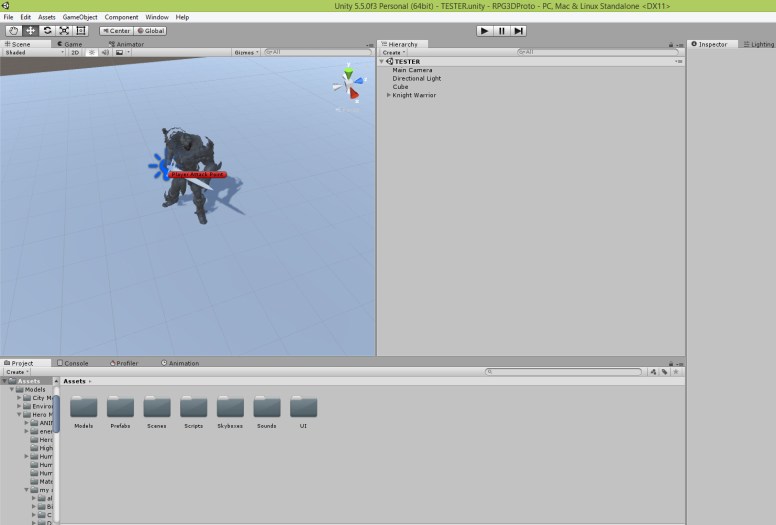Image resolution: width=776 pixels, height=525 pixels.
Task: Expand the Knight Warrior hierarchy item
Action: coord(389,95)
